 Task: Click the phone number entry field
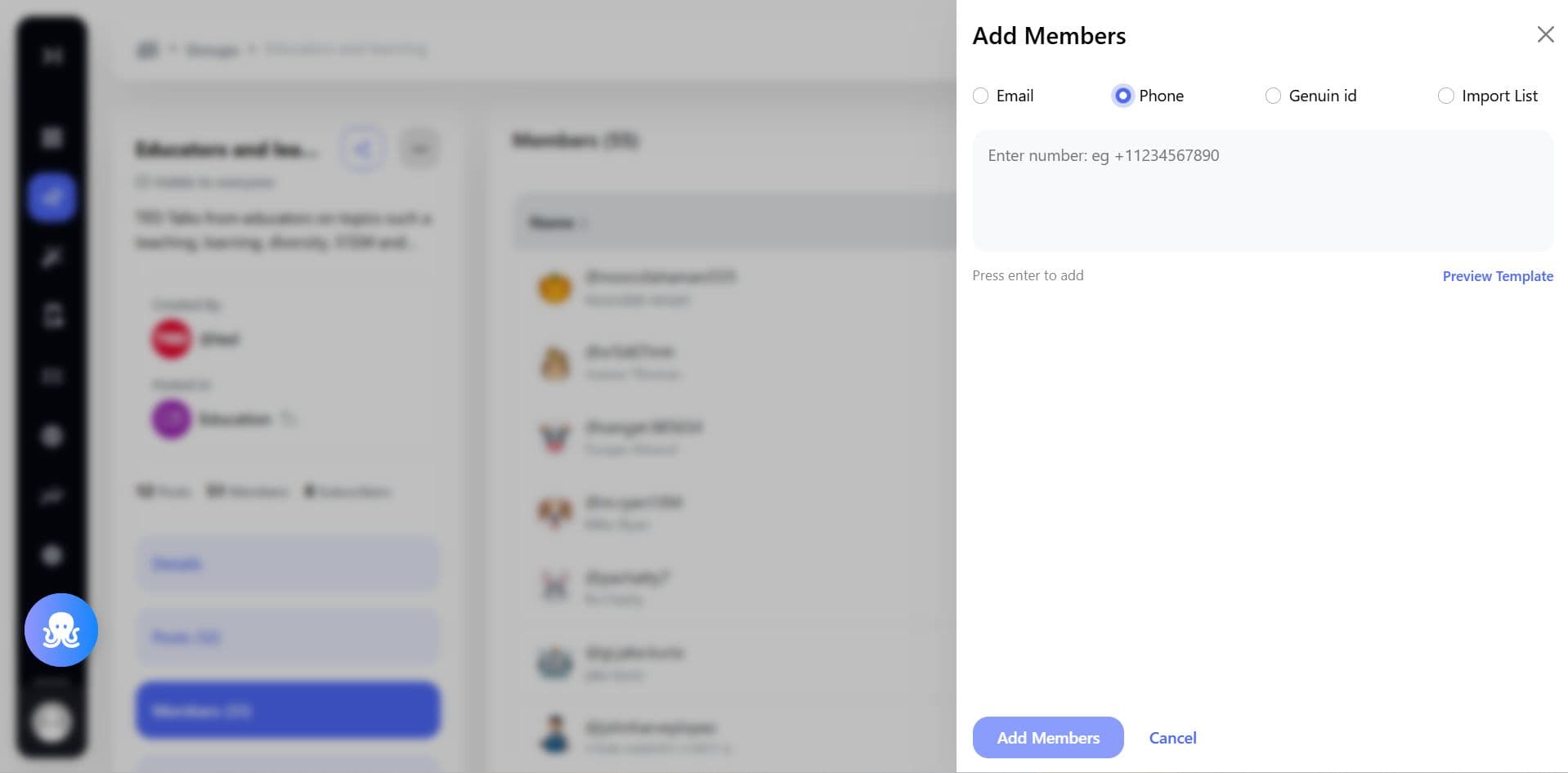(x=1262, y=190)
